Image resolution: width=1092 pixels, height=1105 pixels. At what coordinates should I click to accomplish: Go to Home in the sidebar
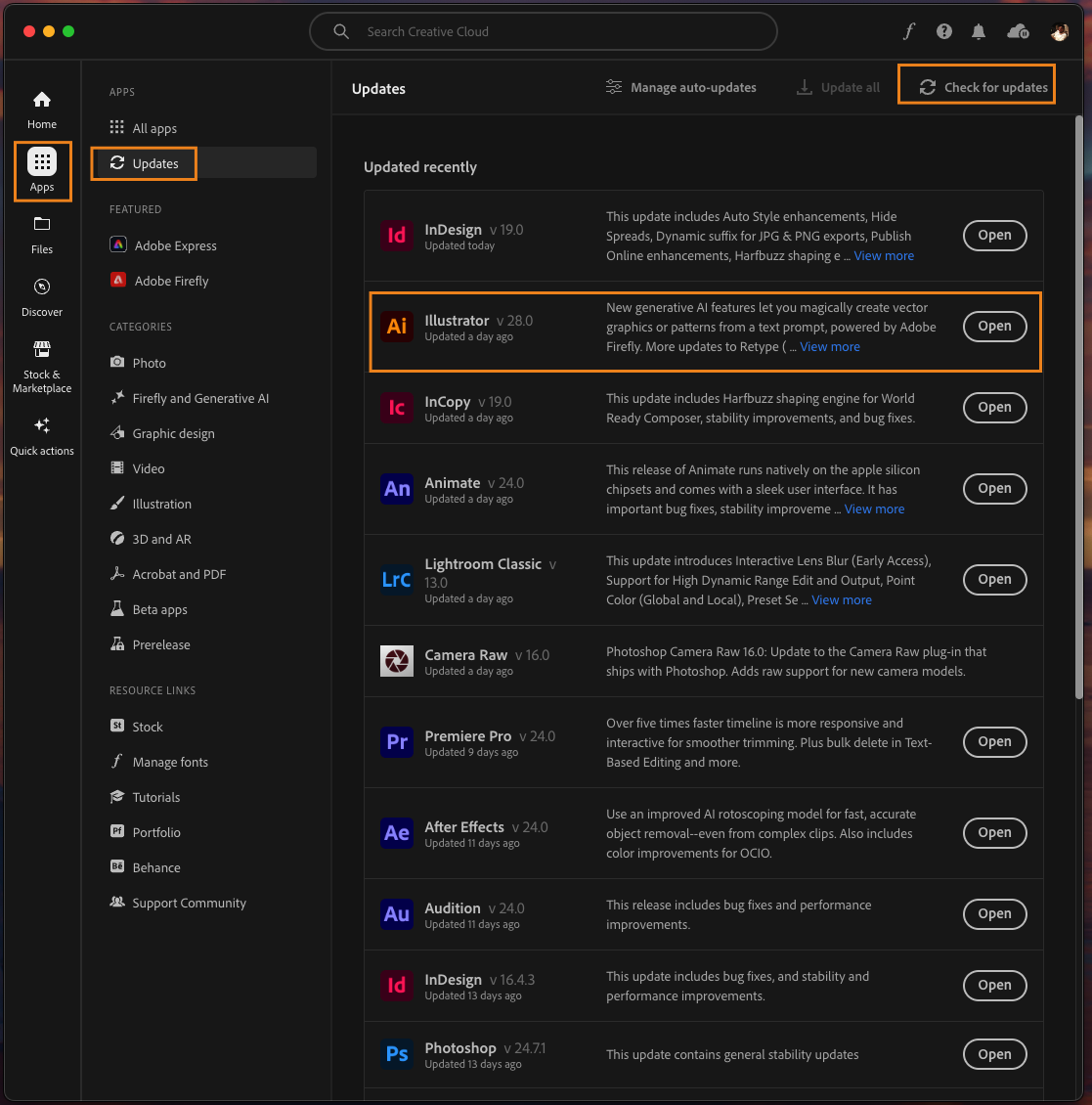point(42,108)
